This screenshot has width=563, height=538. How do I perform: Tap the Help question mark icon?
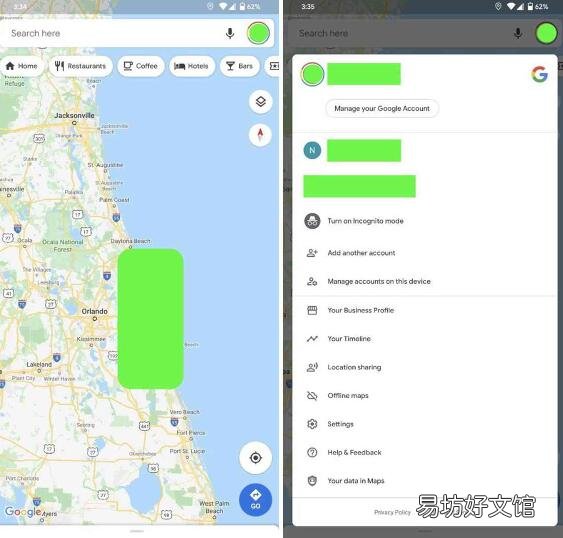(312, 452)
